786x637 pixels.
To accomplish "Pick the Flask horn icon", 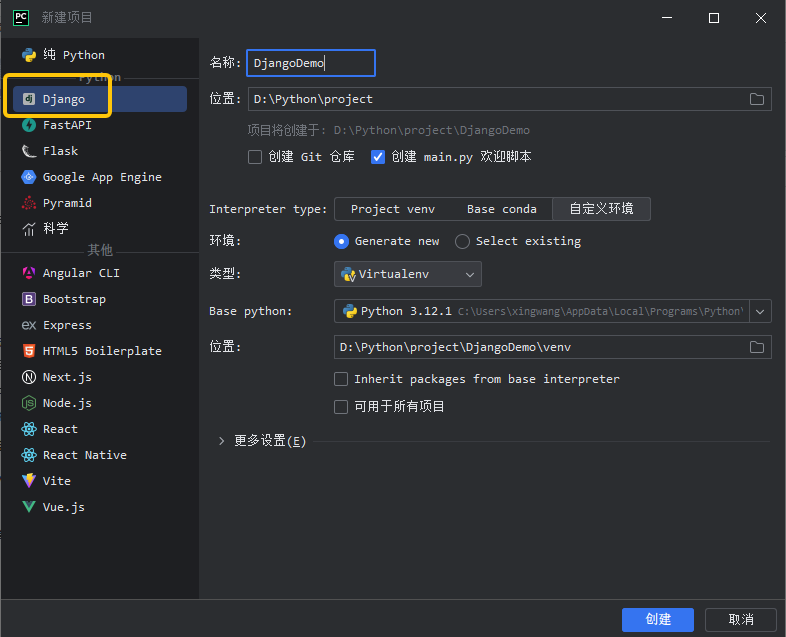I will click(x=29, y=151).
